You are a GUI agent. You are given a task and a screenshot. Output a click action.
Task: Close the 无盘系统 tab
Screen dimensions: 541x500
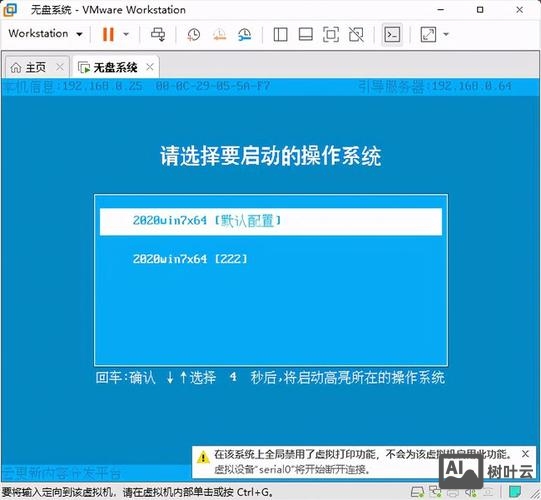pos(150,67)
